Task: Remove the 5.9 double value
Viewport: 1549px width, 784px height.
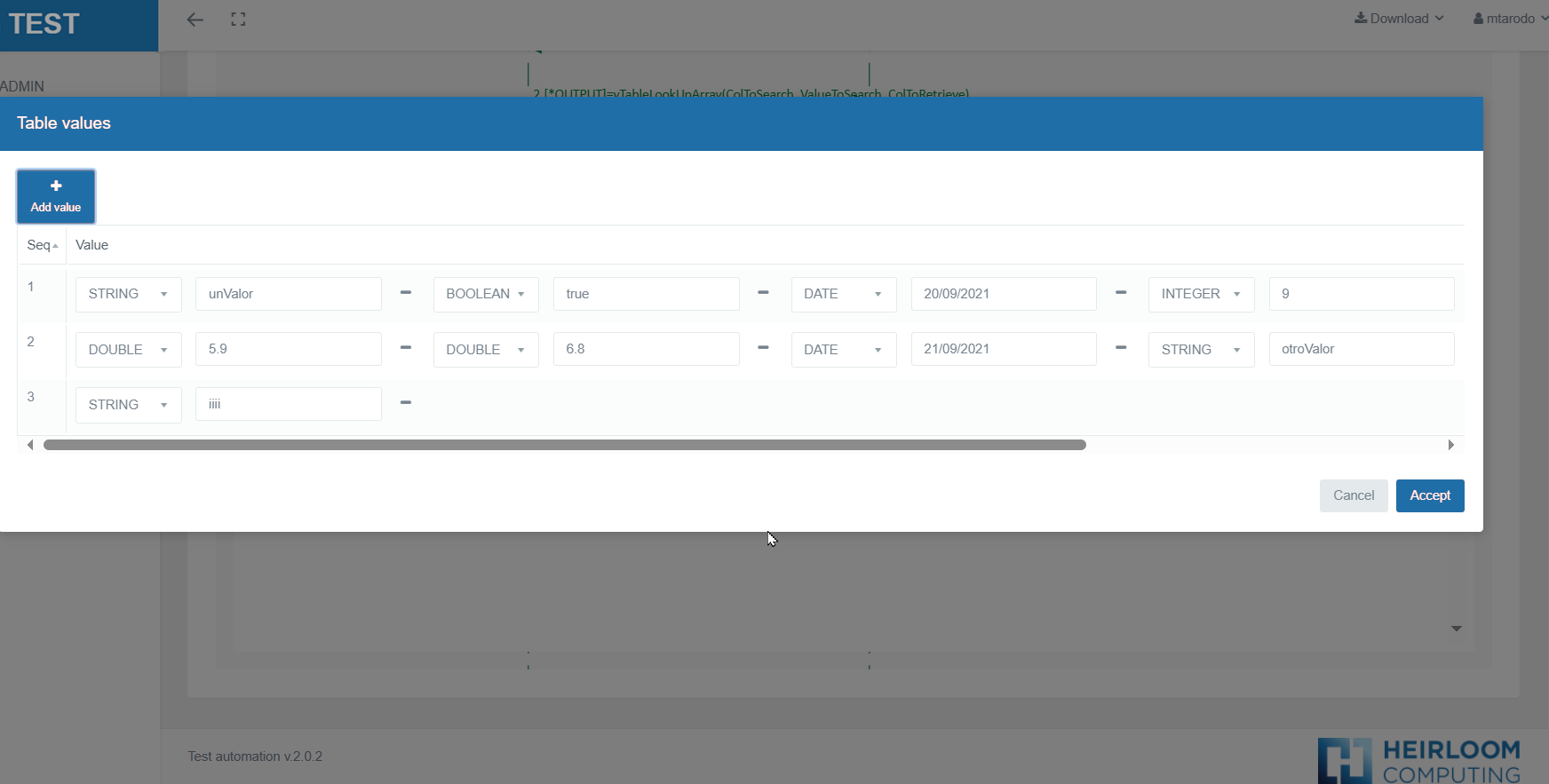Action: tap(406, 348)
